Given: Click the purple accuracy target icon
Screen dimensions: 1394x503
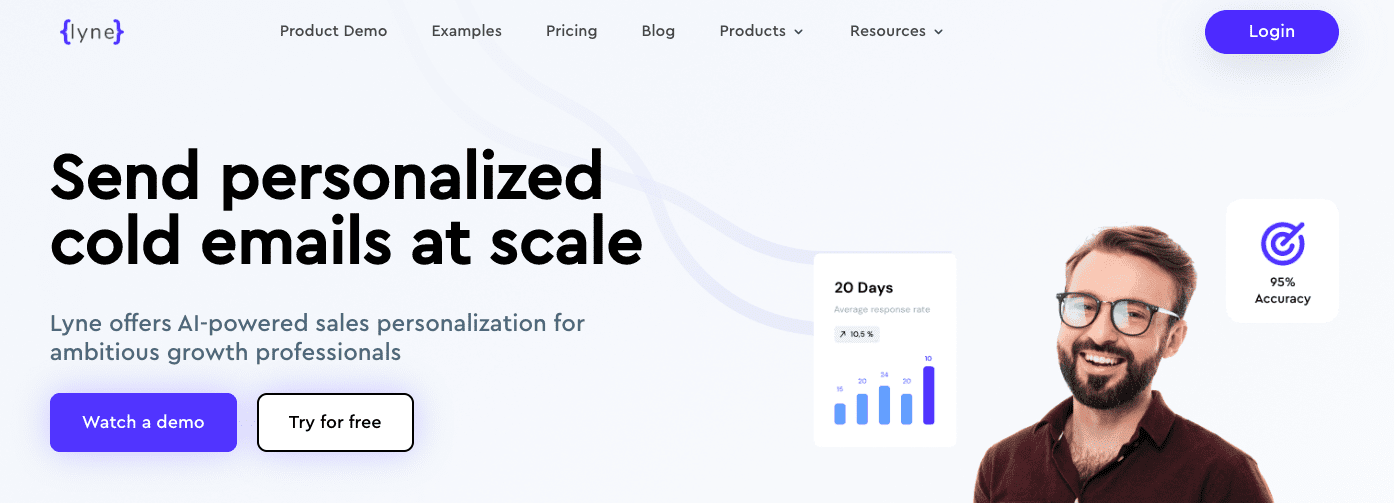Looking at the screenshot, I should (1282, 243).
